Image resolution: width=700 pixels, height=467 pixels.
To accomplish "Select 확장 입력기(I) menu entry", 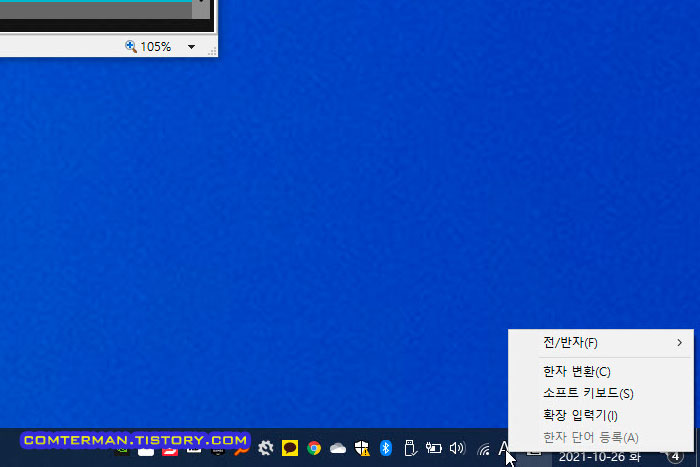I will point(601,415).
